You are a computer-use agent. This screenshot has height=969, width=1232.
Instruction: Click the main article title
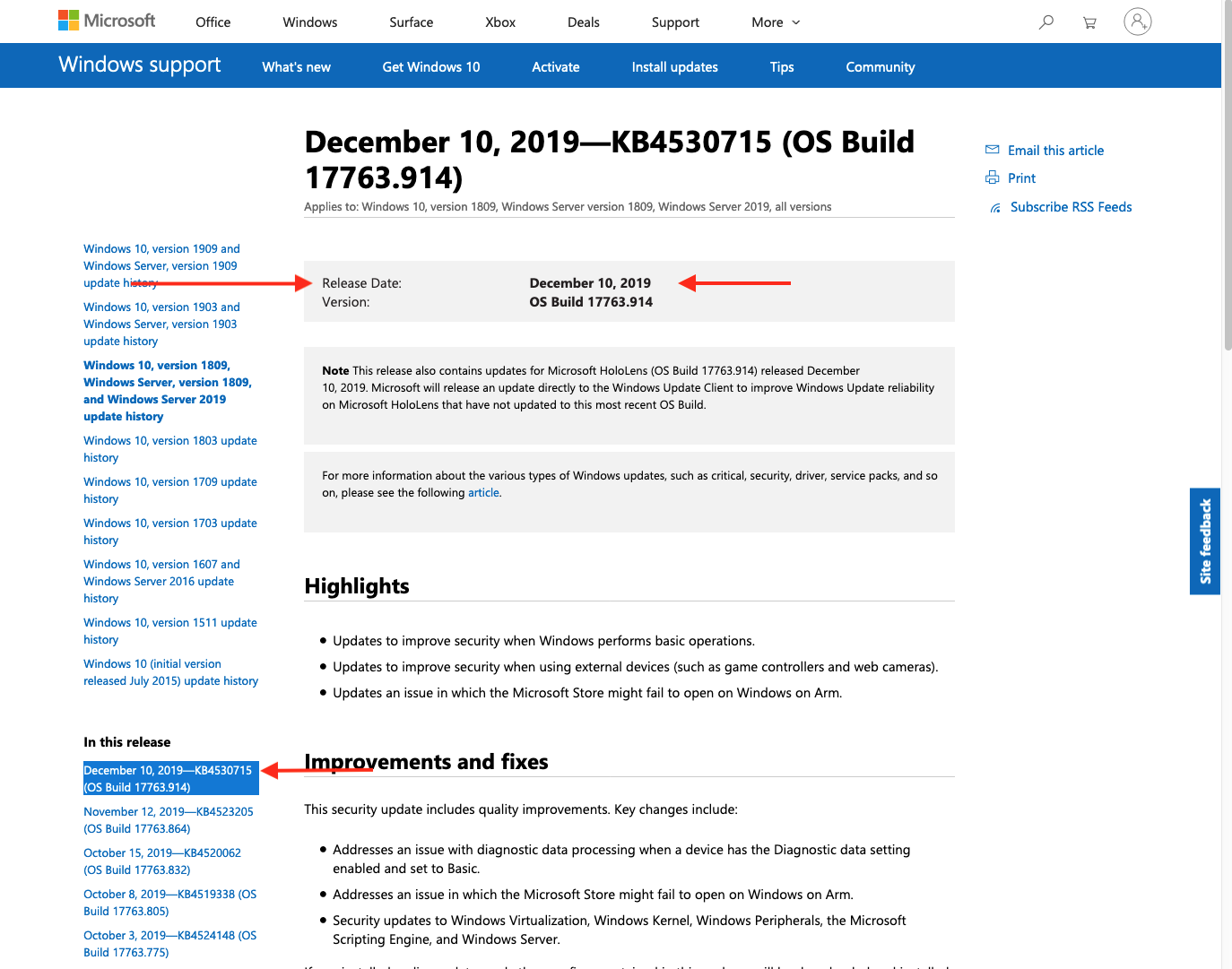610,160
